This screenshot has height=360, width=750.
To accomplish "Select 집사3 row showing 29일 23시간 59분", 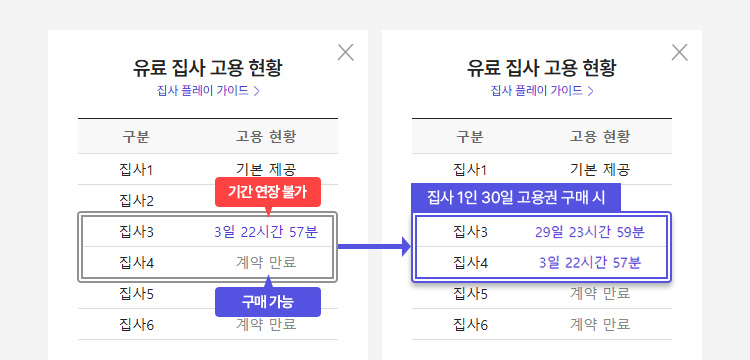I will click(x=541, y=232).
